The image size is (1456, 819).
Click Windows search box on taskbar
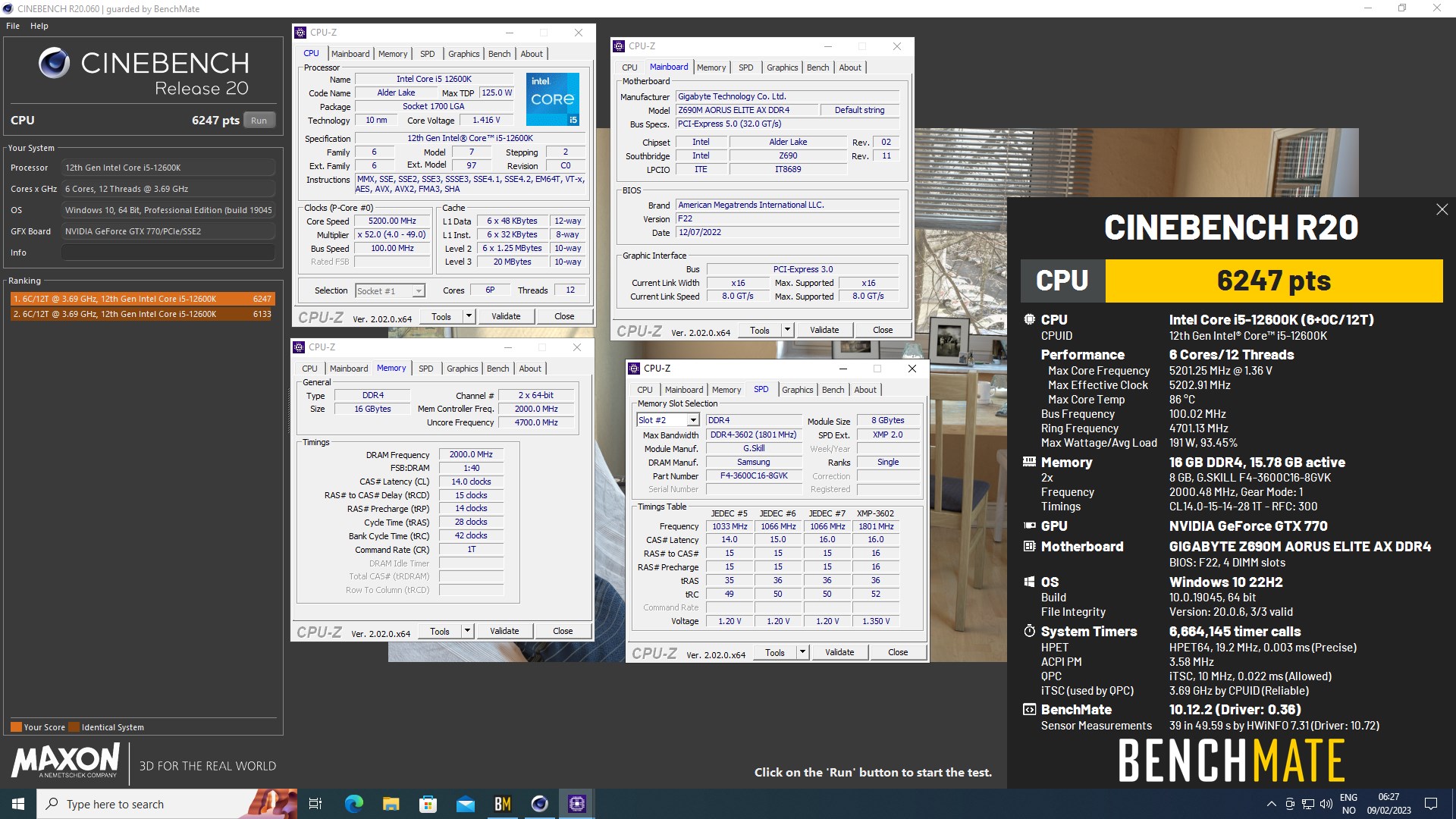167,804
